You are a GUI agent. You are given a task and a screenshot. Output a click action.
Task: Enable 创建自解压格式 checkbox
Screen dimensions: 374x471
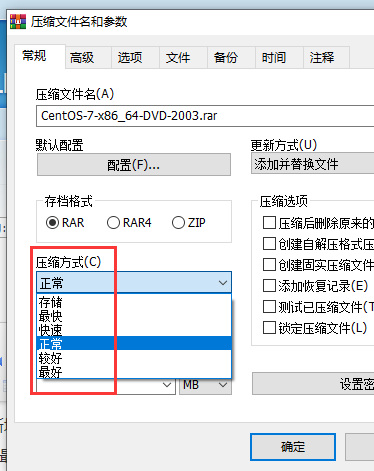pyautogui.click(x=269, y=244)
